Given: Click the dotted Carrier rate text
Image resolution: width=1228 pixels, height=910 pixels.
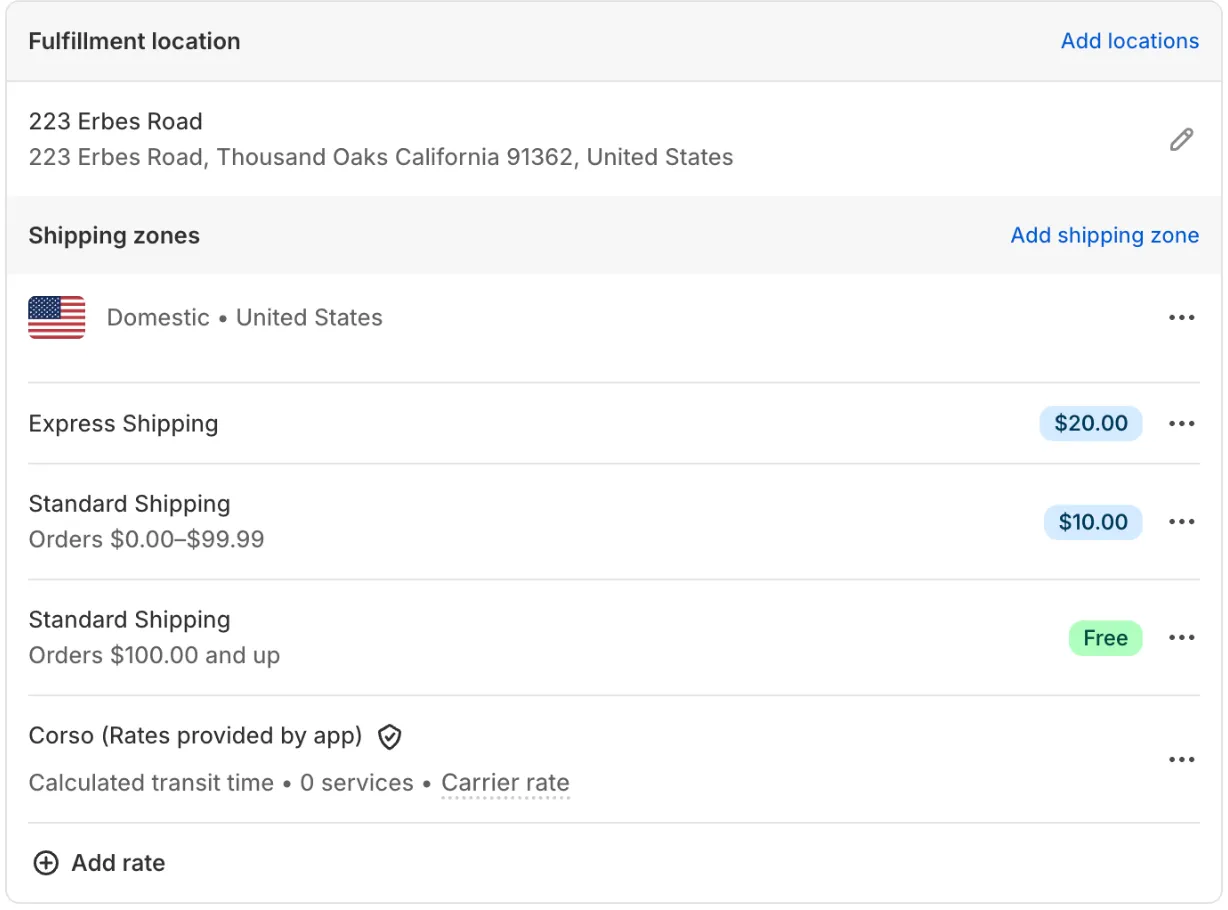Looking at the screenshot, I should 505,783.
